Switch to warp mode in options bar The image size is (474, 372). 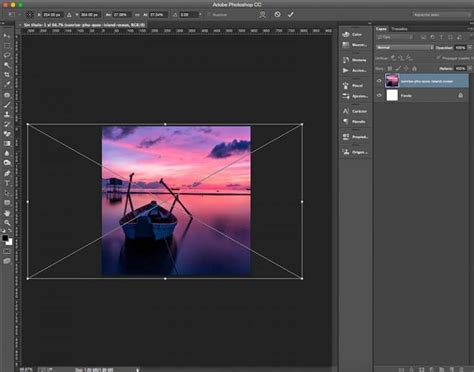pos(262,14)
